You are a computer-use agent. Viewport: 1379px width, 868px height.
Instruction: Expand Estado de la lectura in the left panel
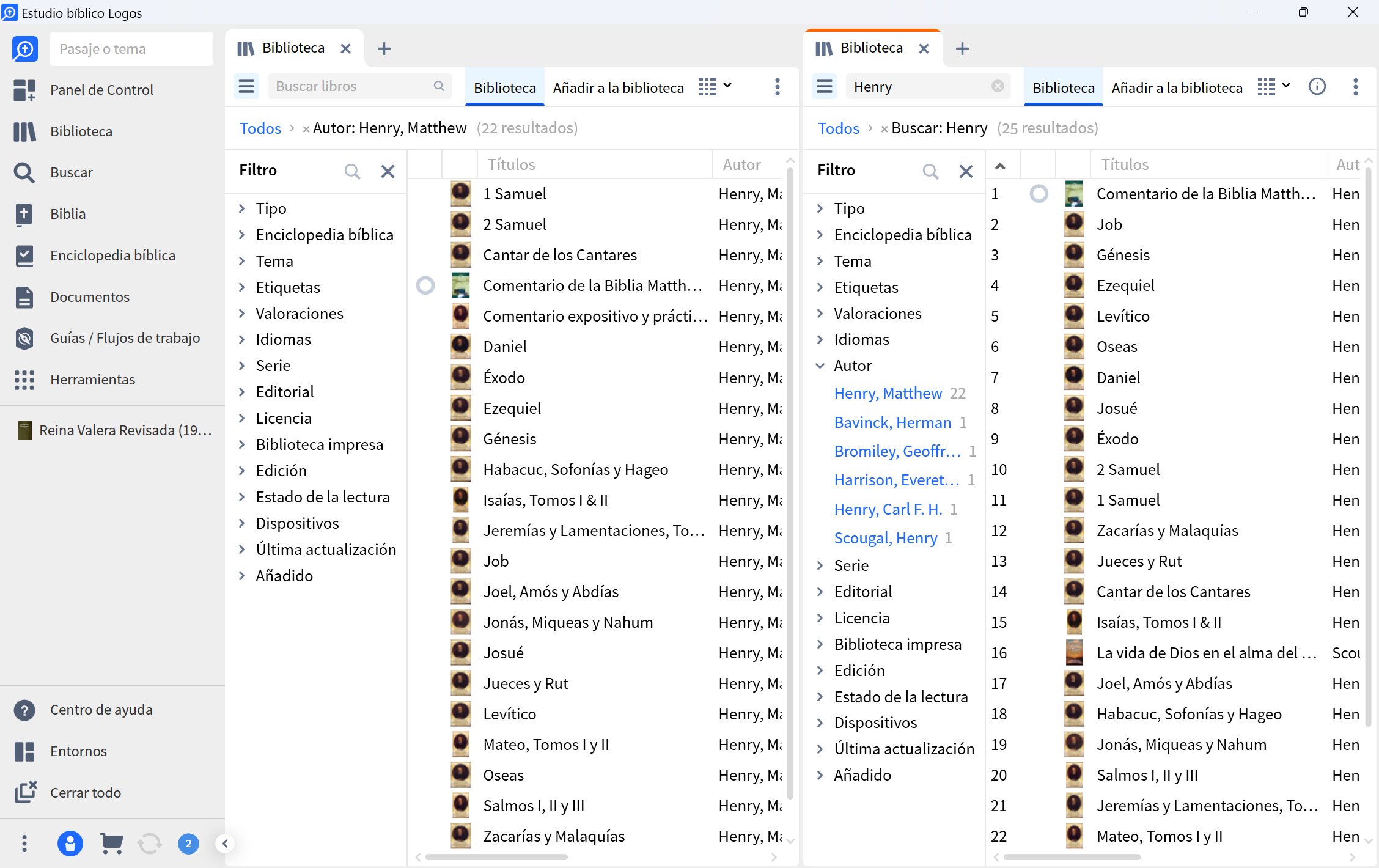pos(242,497)
